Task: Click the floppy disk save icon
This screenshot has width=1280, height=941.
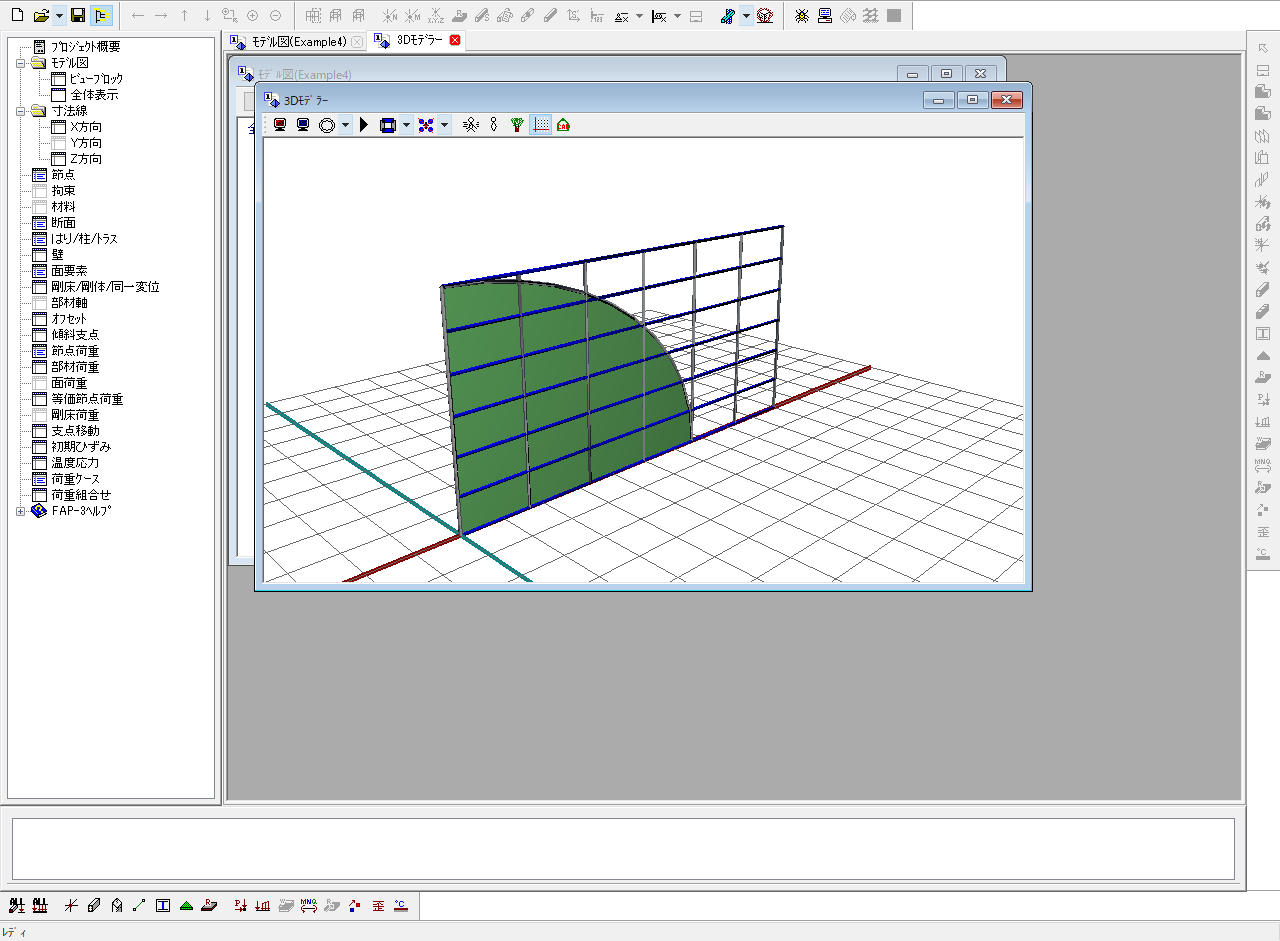Action: (78, 16)
